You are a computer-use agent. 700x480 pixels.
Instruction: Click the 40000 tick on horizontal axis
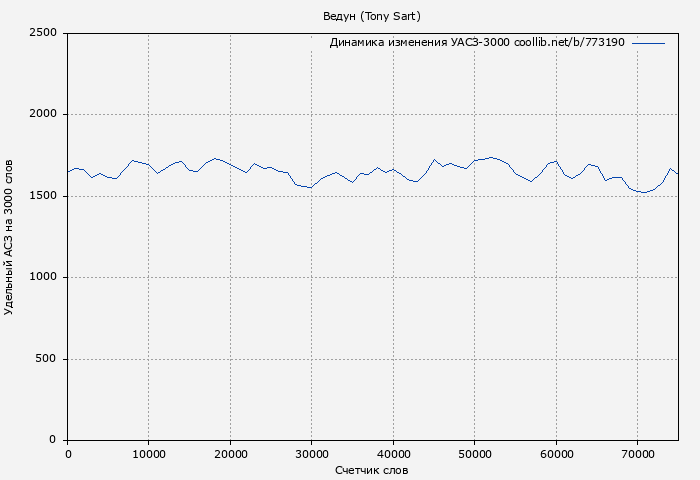coord(393,454)
